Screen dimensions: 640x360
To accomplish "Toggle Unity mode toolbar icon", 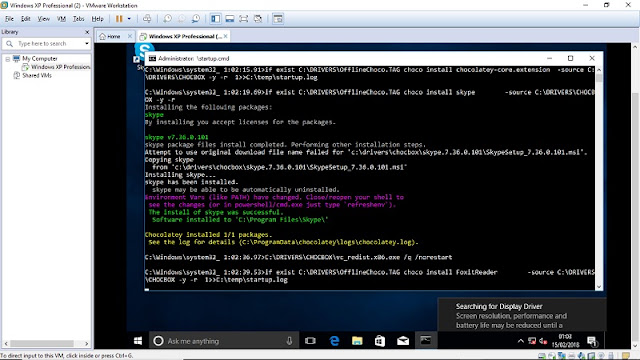I will (258, 19).
